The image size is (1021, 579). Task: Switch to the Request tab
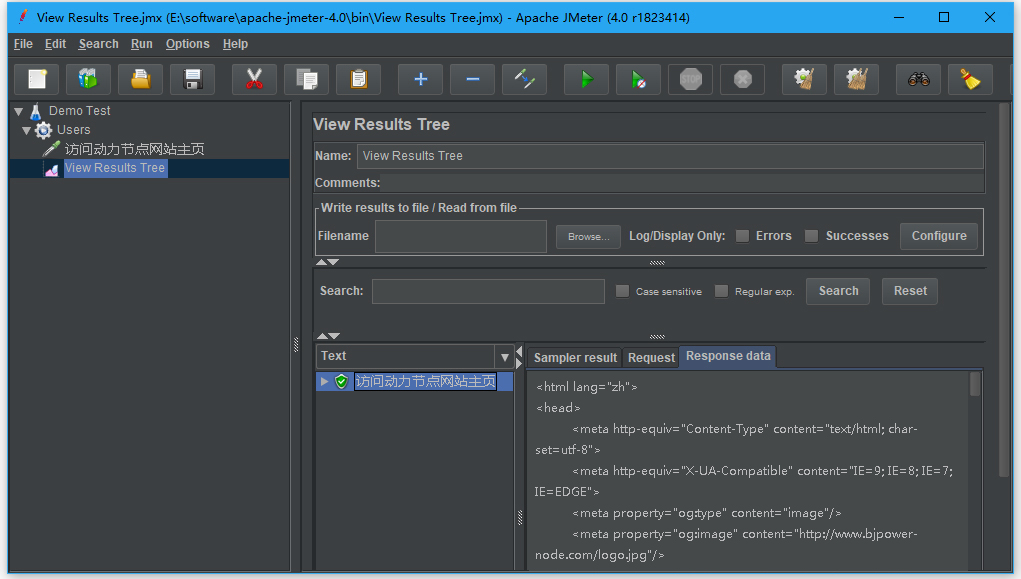(x=651, y=358)
